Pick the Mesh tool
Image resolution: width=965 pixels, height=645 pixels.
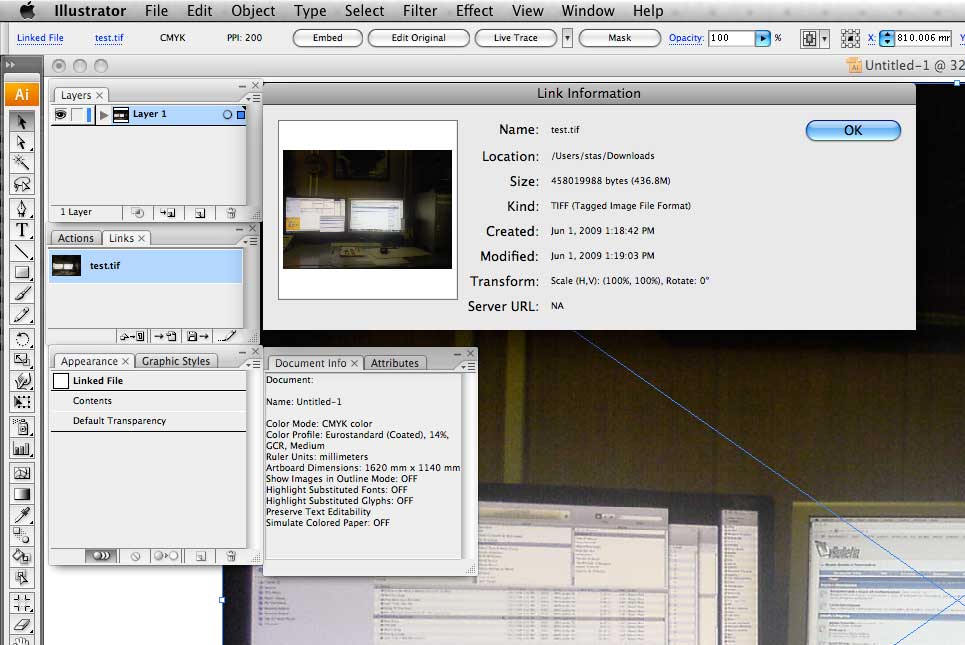click(x=22, y=473)
